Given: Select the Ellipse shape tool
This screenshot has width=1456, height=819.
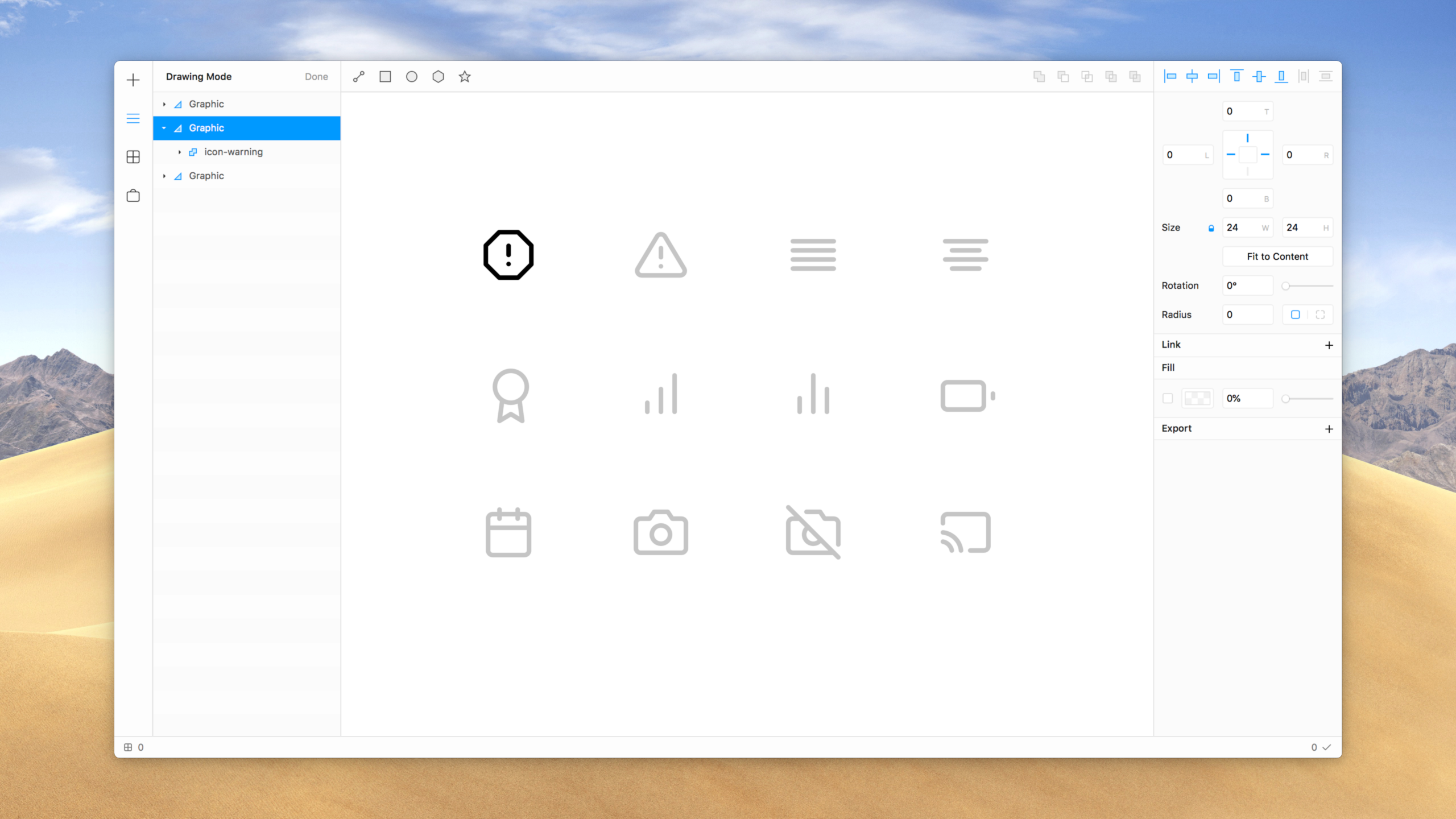Looking at the screenshot, I should click(412, 76).
